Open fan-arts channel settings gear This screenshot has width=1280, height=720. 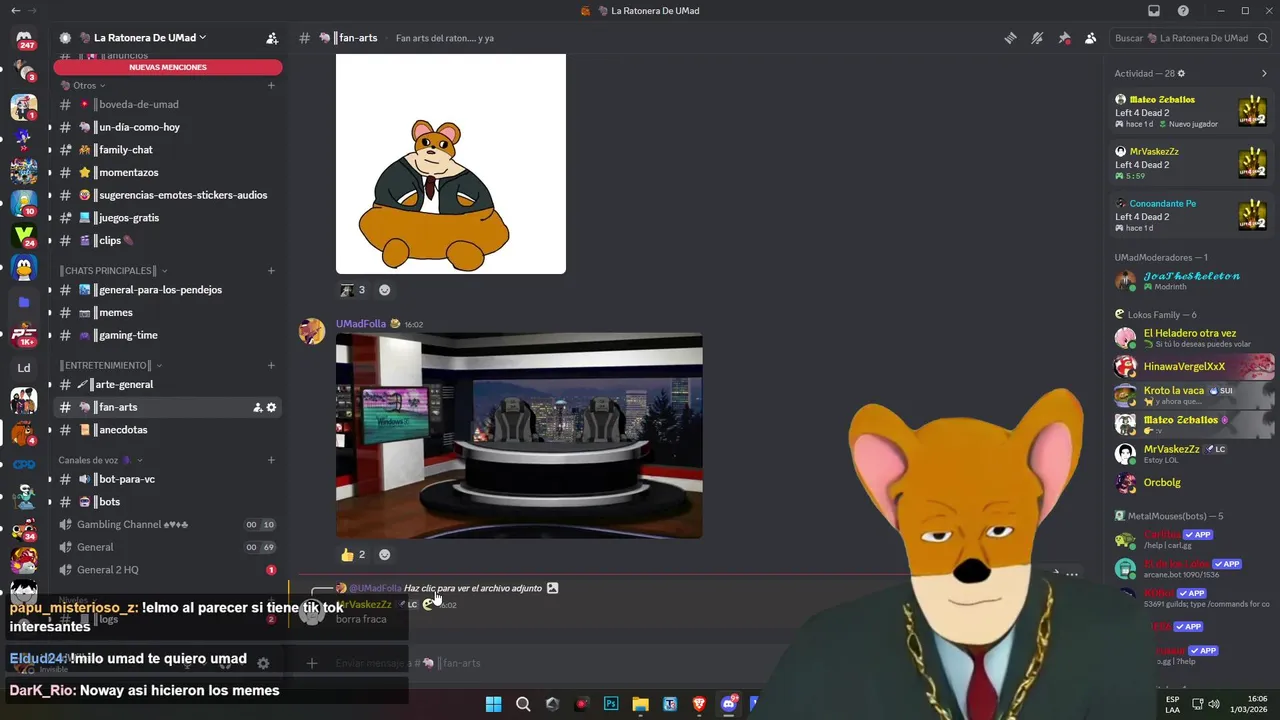(271, 407)
